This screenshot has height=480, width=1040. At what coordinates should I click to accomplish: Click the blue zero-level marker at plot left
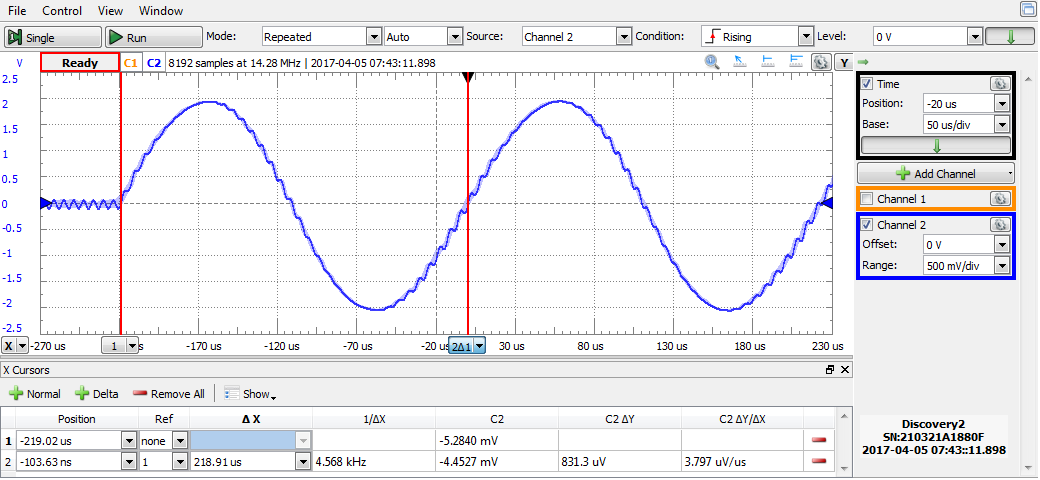click(44, 204)
